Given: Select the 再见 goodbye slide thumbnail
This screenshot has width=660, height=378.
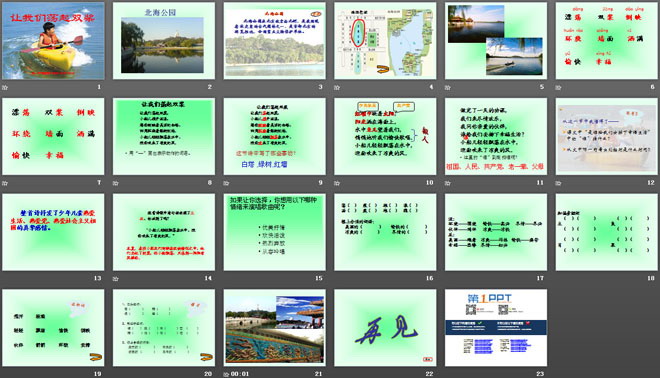Looking at the screenshot, I should tap(385, 327).
